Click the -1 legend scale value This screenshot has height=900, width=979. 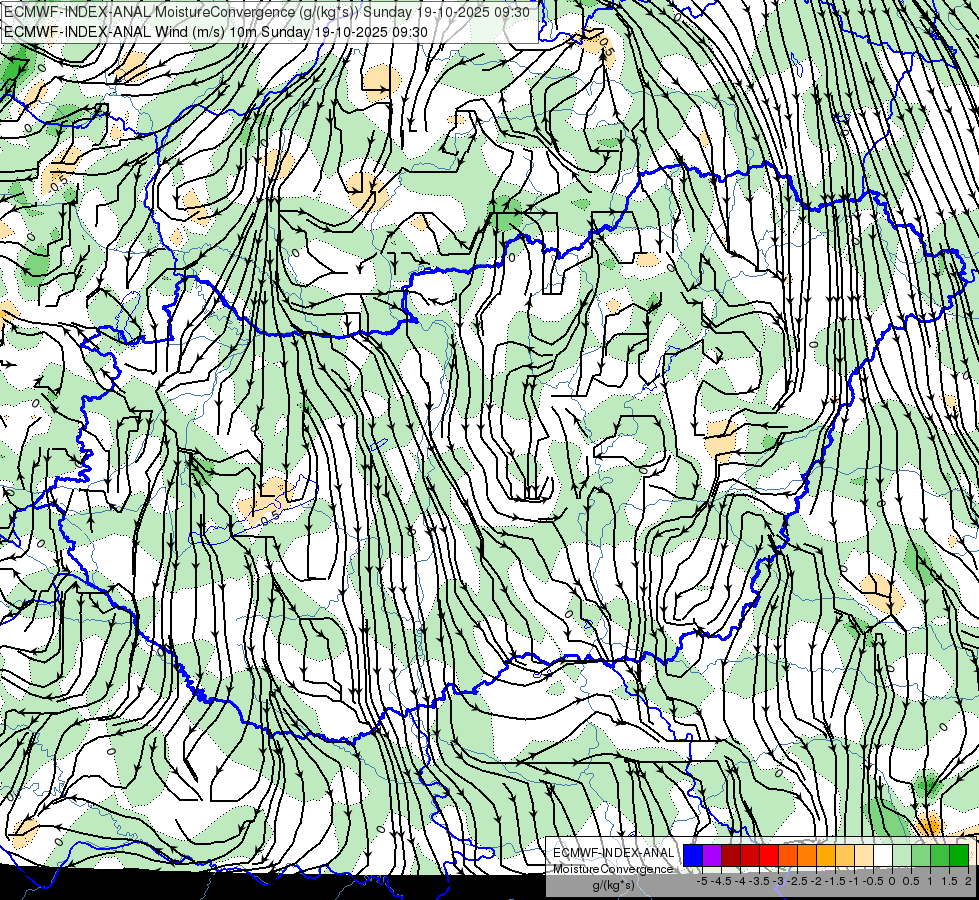854,881
